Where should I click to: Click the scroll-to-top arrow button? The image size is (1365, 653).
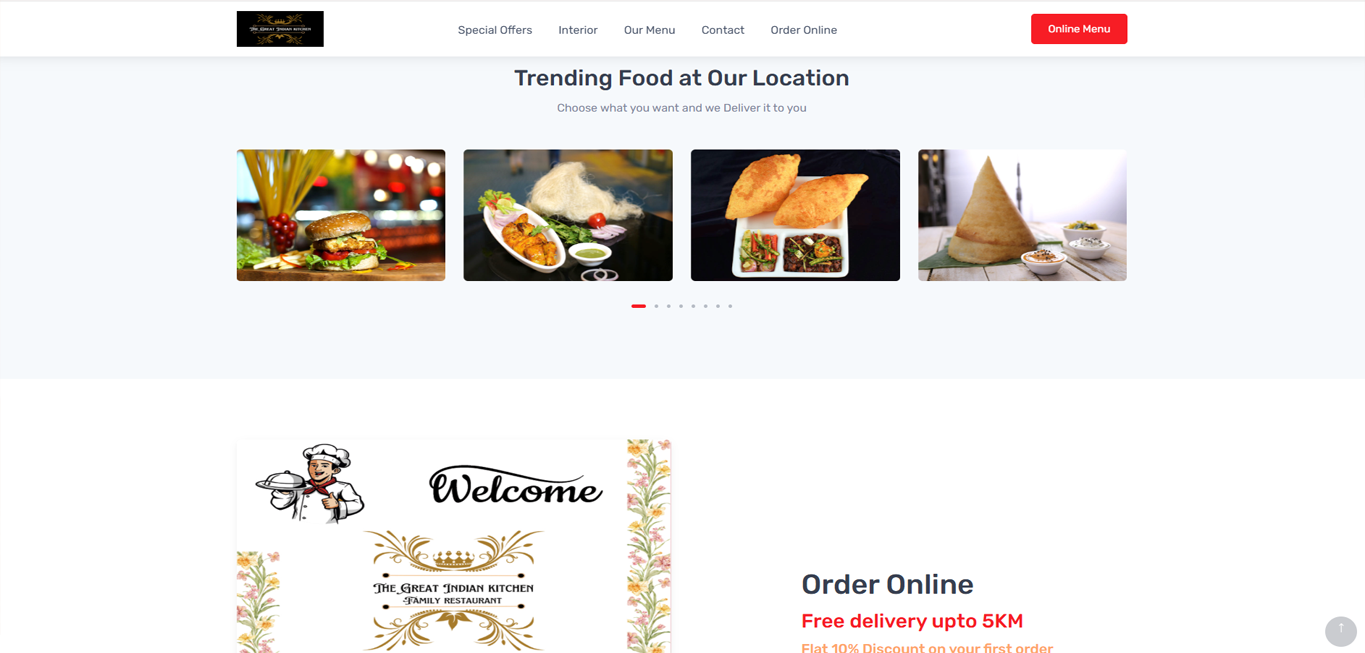tap(1340, 631)
